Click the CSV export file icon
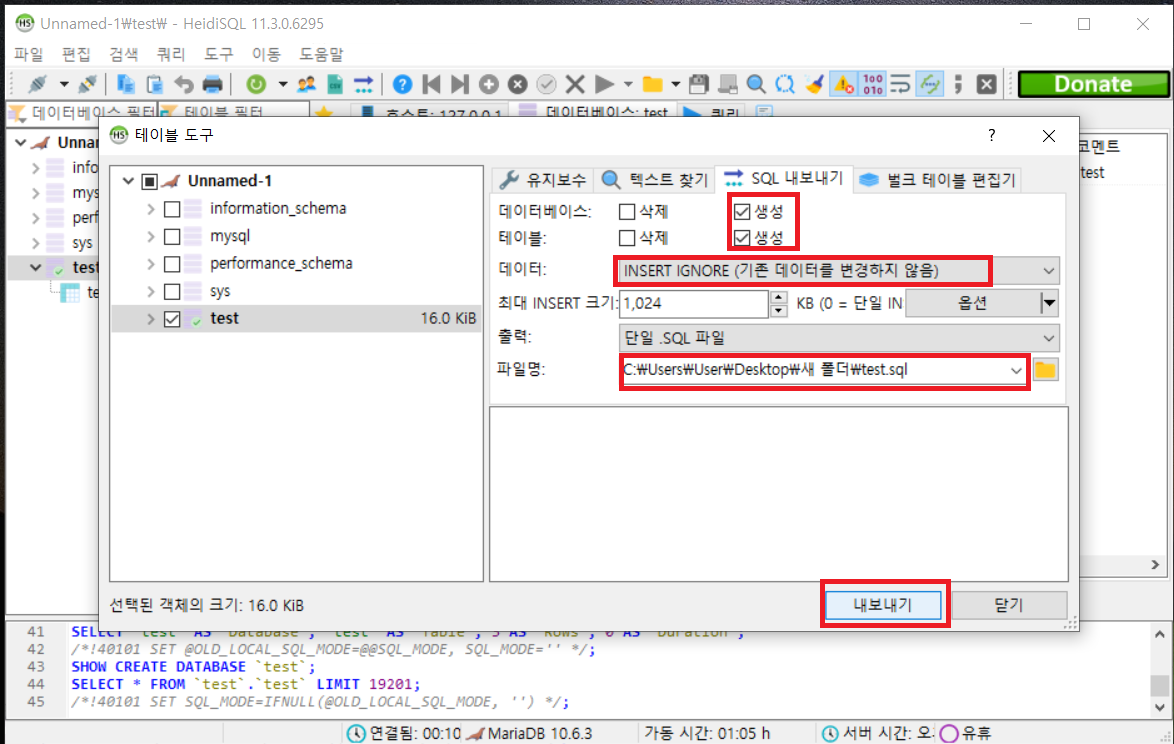1174x744 pixels. tap(335, 84)
